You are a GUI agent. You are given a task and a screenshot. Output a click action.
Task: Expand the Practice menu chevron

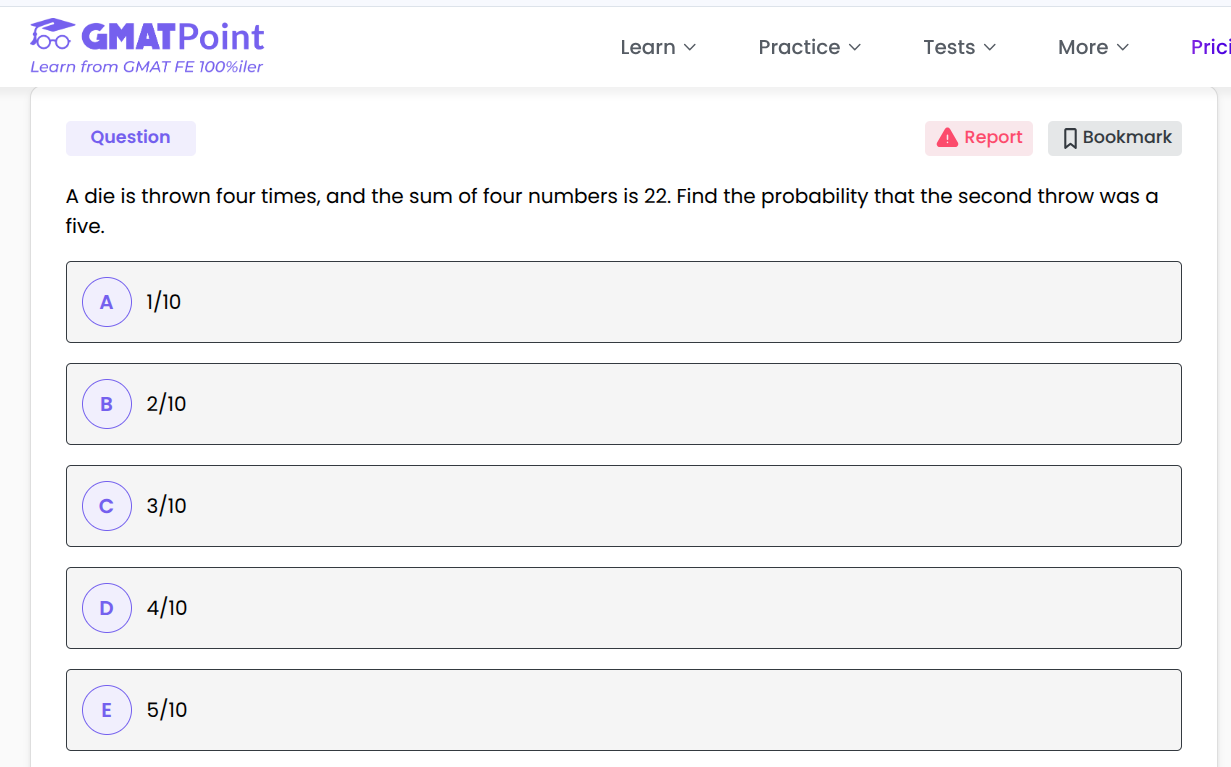pyautogui.click(x=855, y=48)
